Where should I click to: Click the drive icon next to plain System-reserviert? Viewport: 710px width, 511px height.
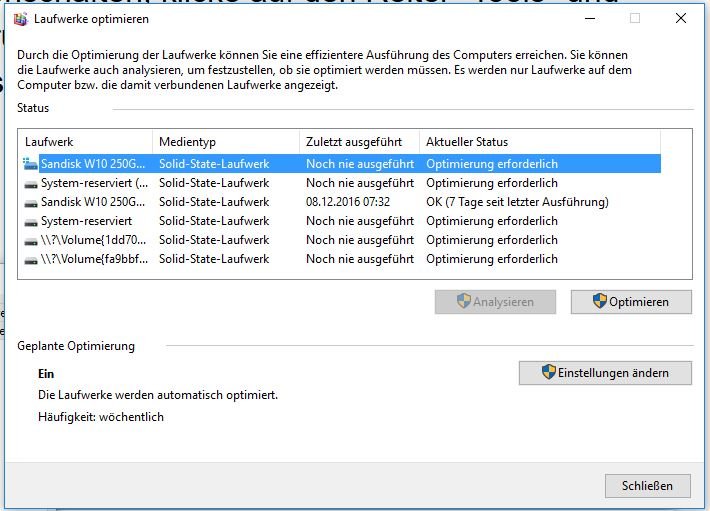coord(31,222)
